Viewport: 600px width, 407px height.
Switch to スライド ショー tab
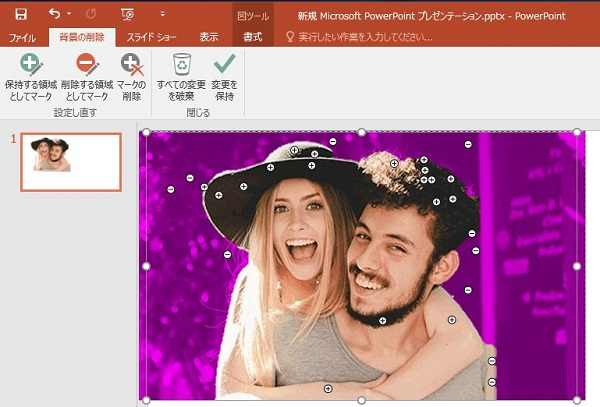151,37
